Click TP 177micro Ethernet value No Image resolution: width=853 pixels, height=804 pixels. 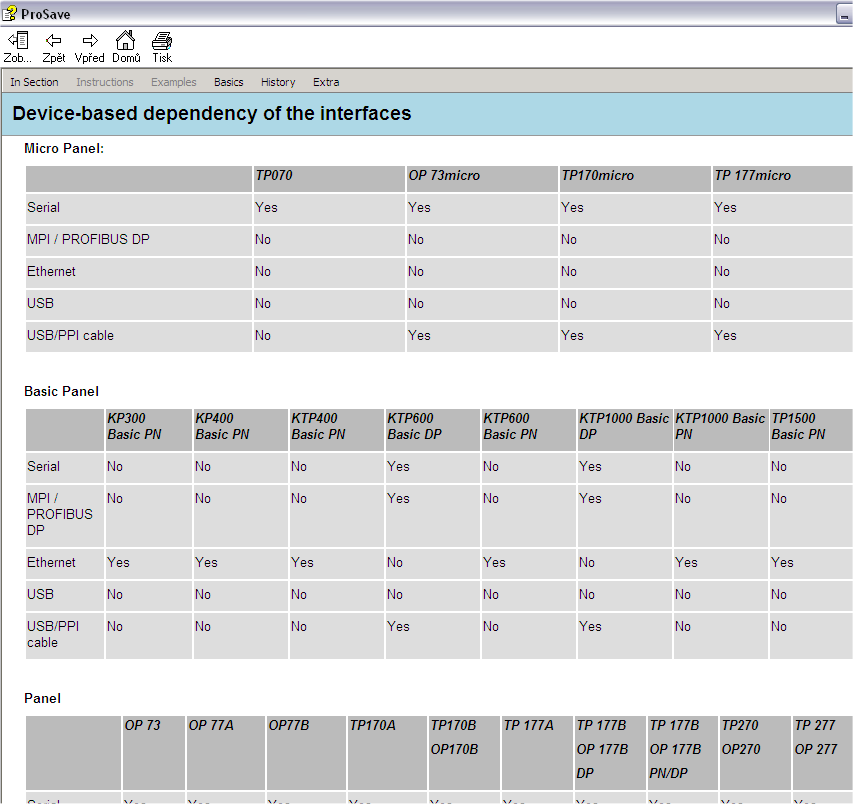(x=722, y=271)
